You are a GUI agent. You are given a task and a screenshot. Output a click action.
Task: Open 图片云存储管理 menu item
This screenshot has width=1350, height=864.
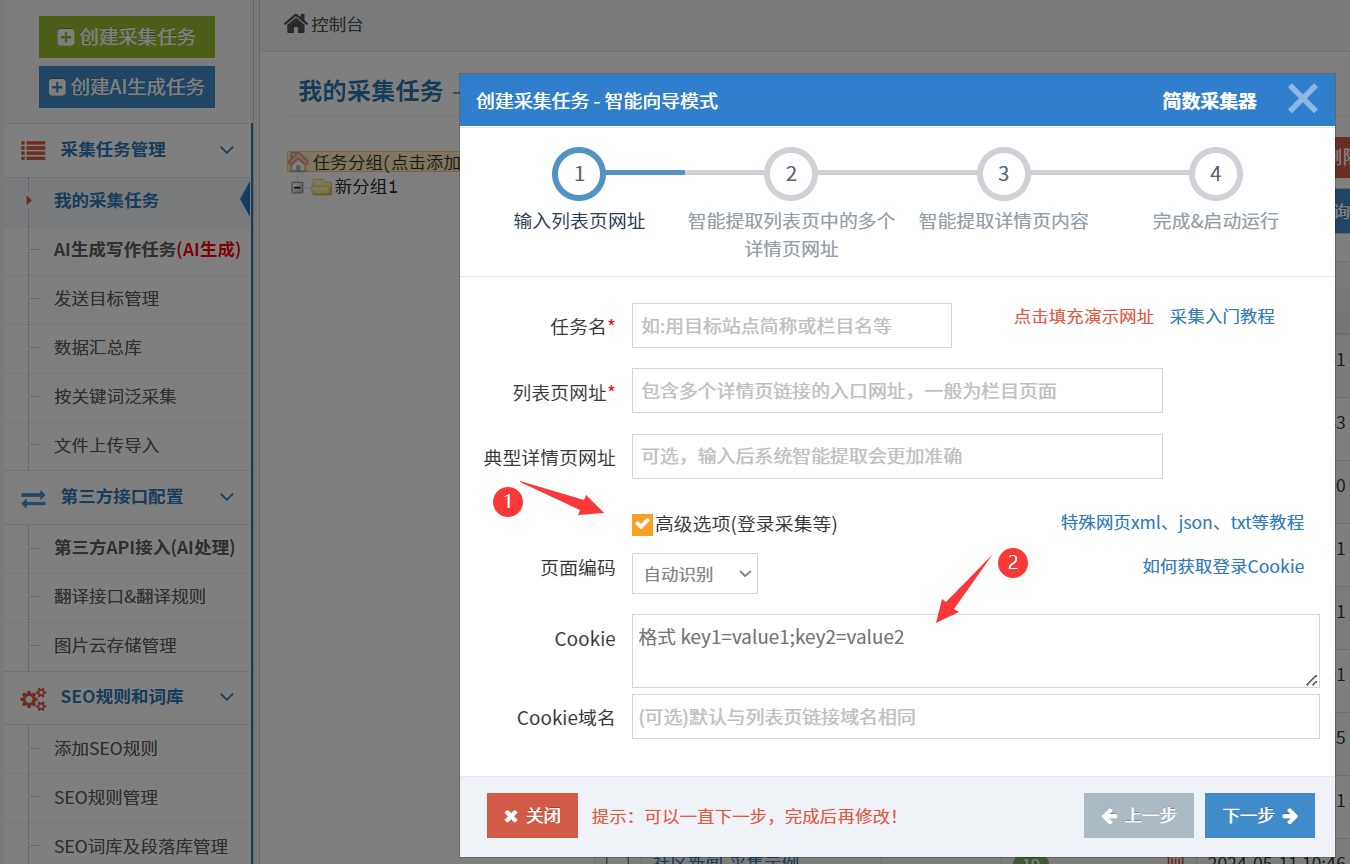click(115, 646)
